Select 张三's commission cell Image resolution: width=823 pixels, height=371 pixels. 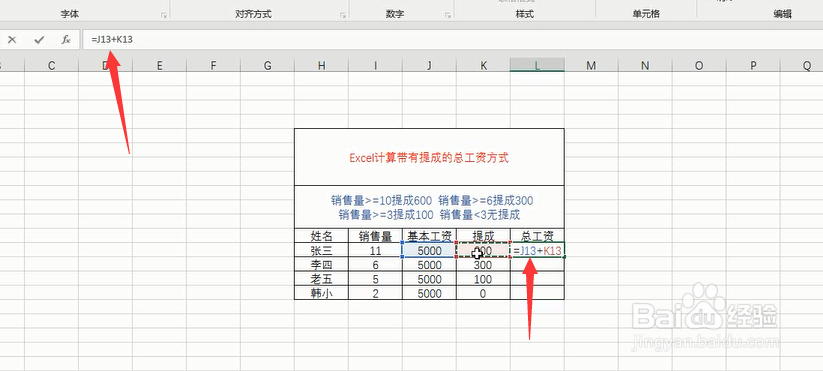point(483,250)
